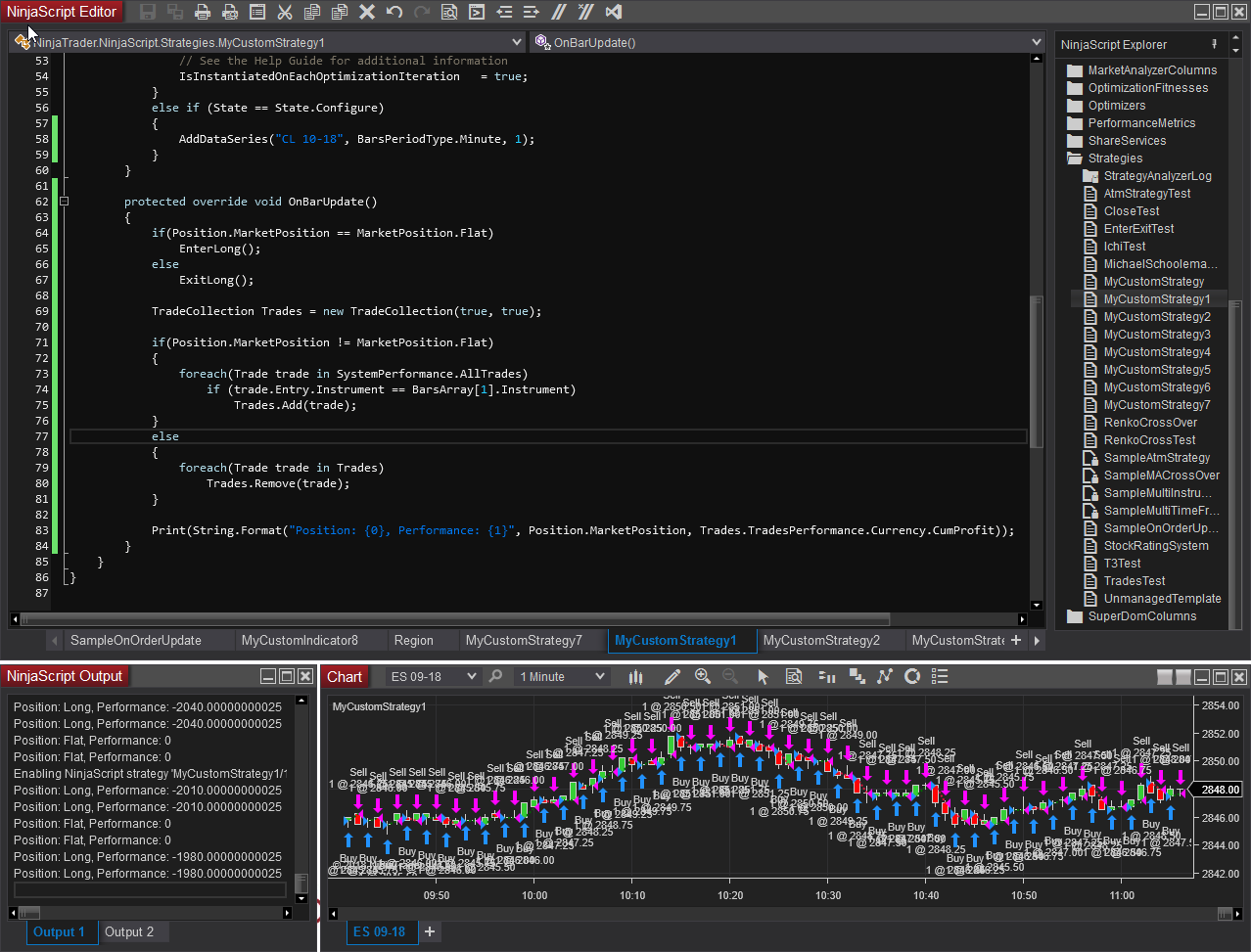Open the chart Bar Style icon
The height and width of the screenshot is (952, 1251).
tap(635, 676)
